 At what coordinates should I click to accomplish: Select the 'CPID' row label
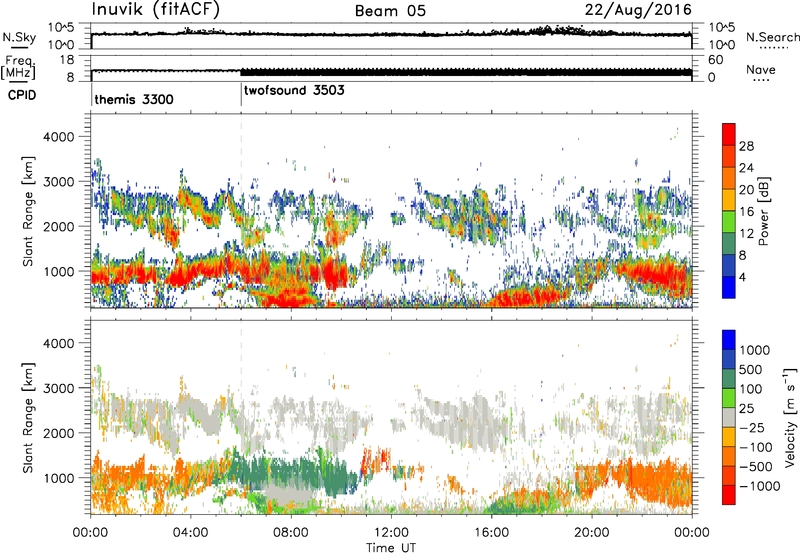tap(22, 95)
